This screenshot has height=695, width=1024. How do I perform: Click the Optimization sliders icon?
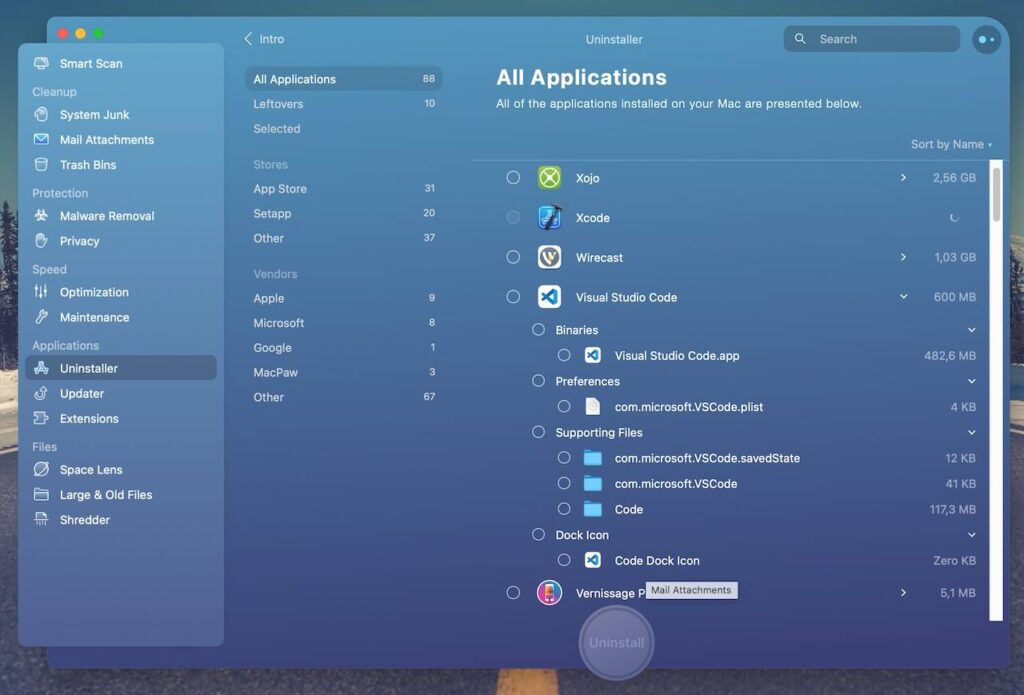click(41, 292)
